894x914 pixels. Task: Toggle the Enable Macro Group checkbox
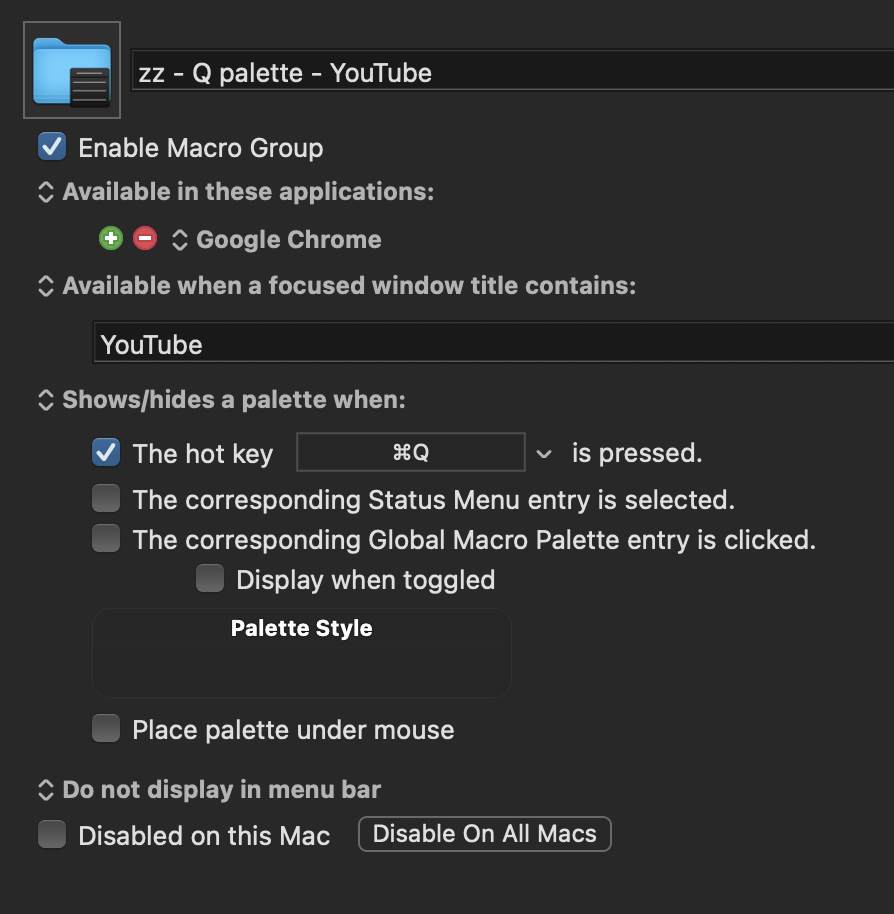[52, 148]
